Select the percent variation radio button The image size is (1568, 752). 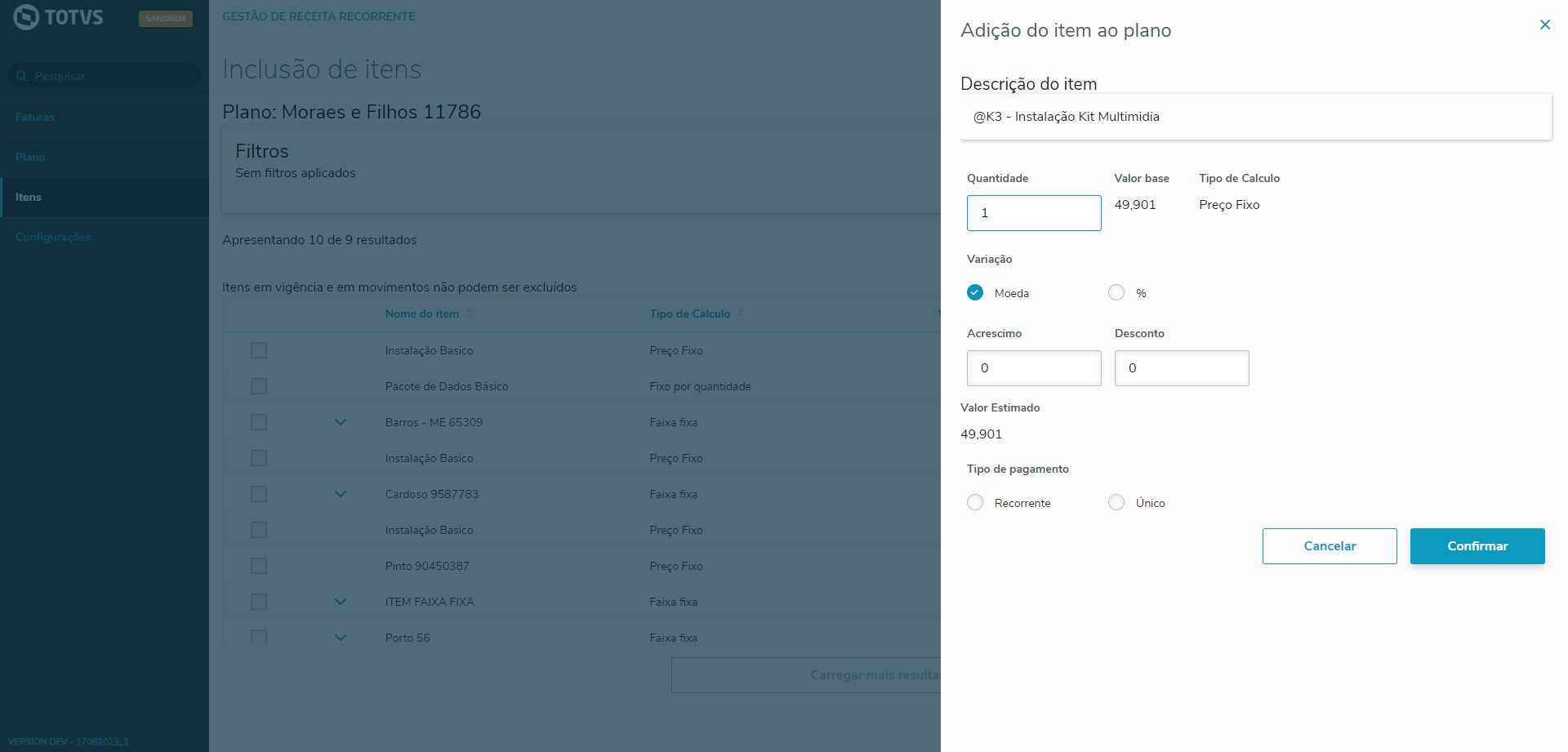(x=1116, y=293)
